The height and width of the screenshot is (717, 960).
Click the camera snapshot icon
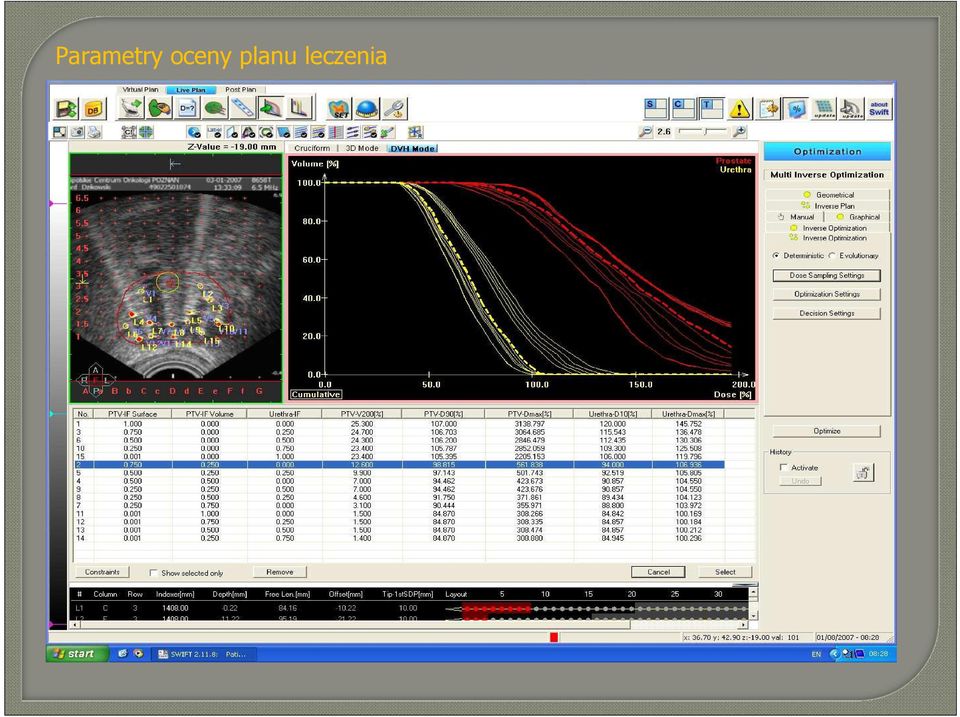[77, 132]
